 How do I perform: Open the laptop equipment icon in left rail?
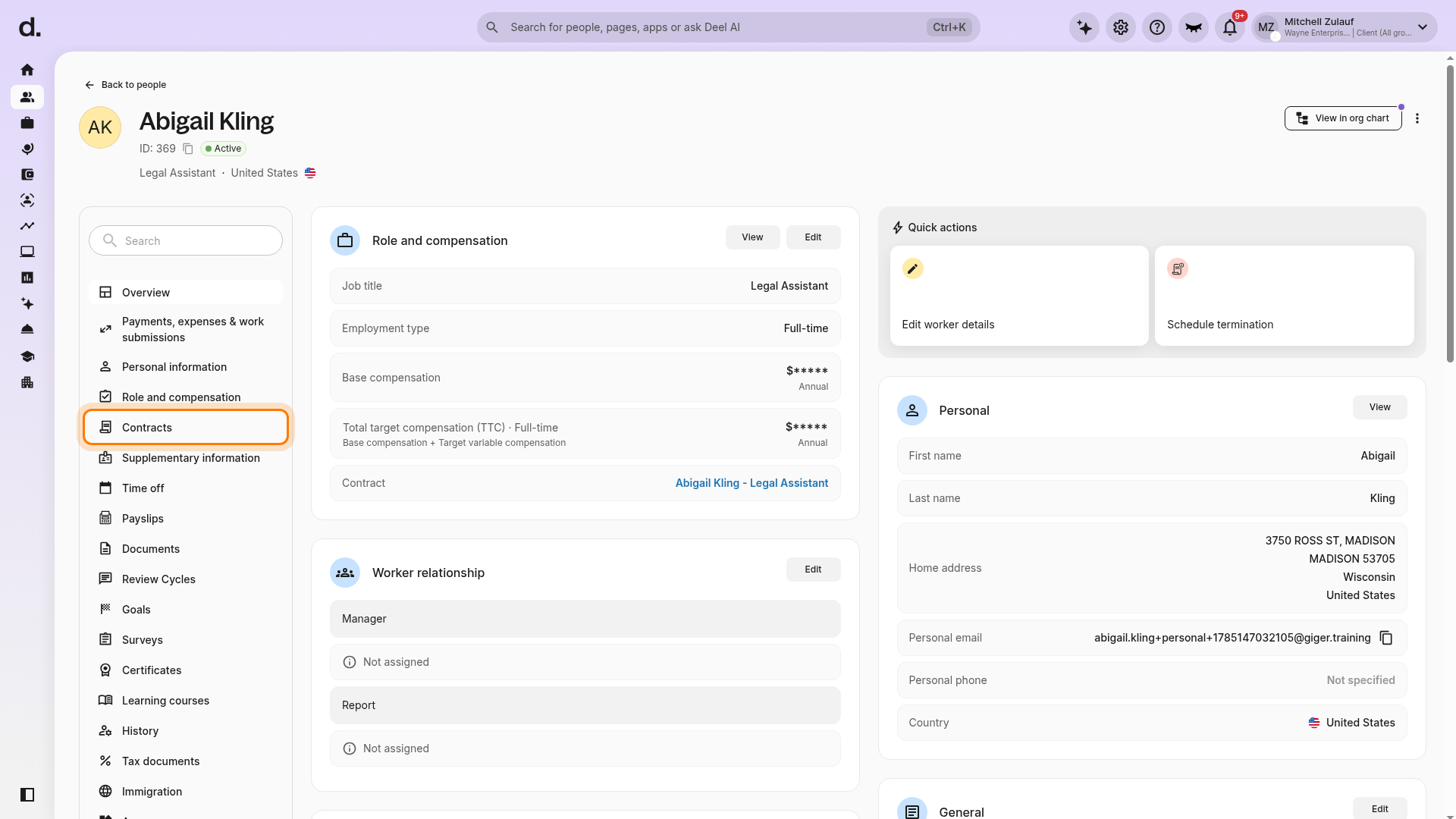point(27,252)
